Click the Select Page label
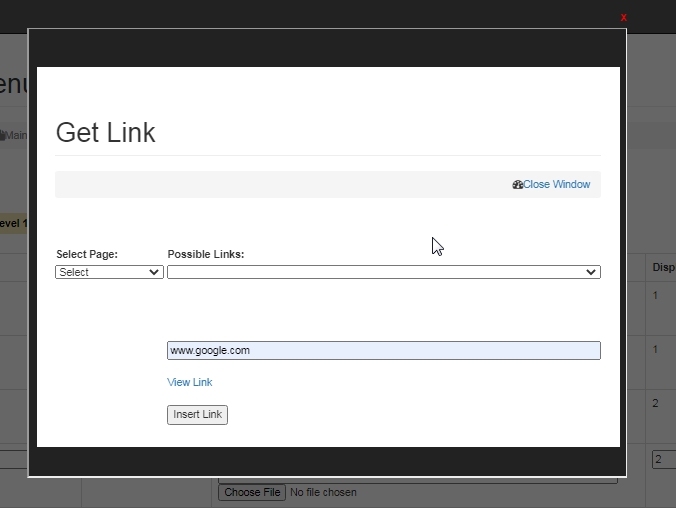676x508 pixels. tap(87, 254)
